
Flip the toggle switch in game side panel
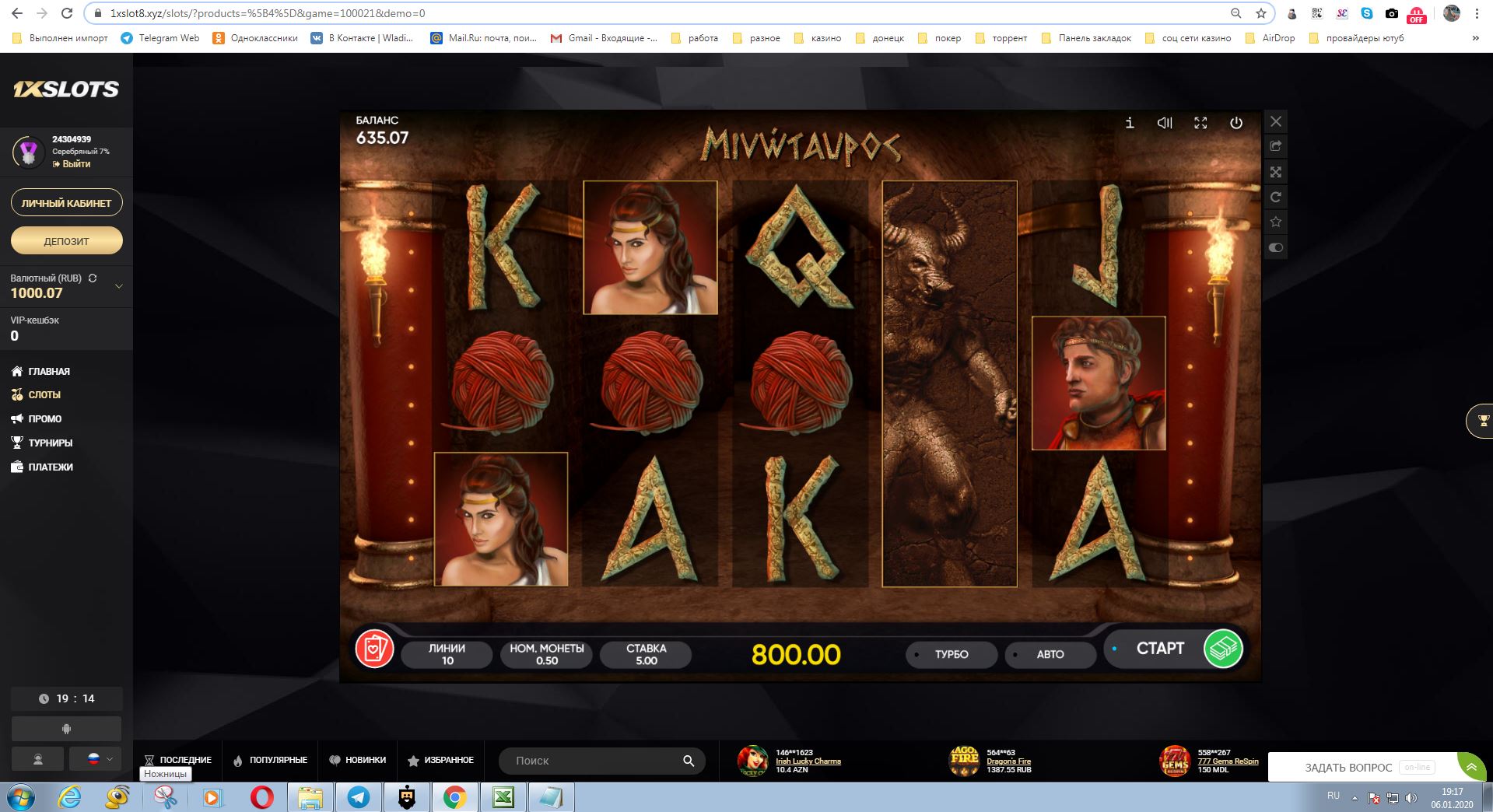1276,248
